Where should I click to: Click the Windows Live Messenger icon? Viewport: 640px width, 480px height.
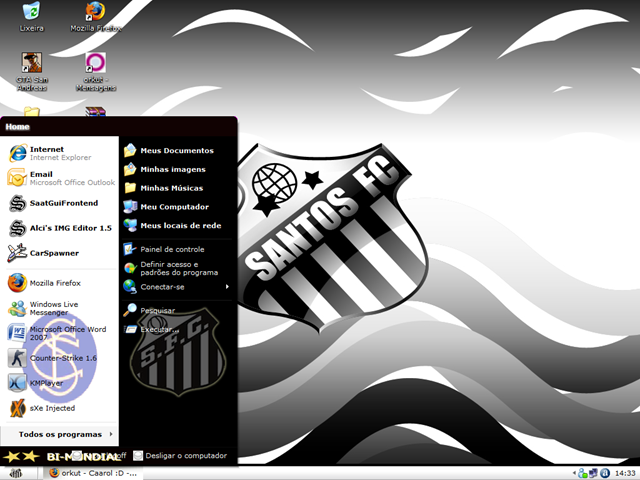pos(17,308)
